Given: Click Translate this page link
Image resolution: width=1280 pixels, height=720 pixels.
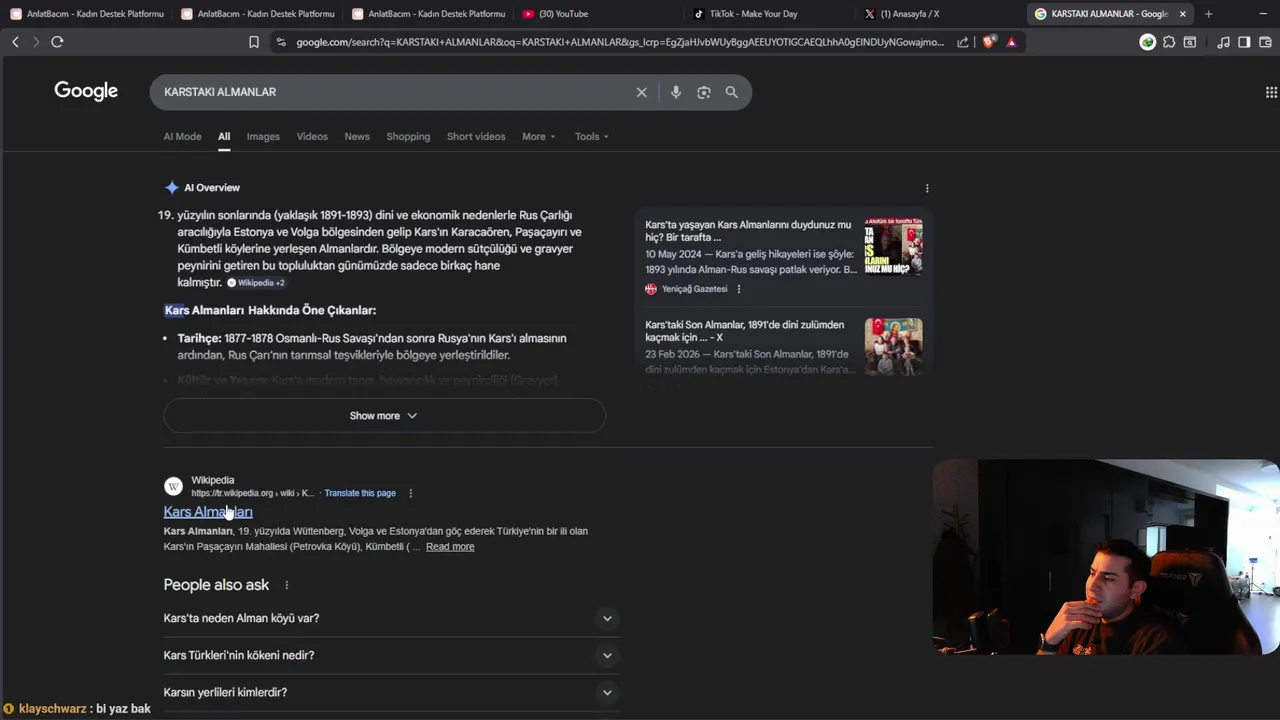Looking at the screenshot, I should click(360, 493).
